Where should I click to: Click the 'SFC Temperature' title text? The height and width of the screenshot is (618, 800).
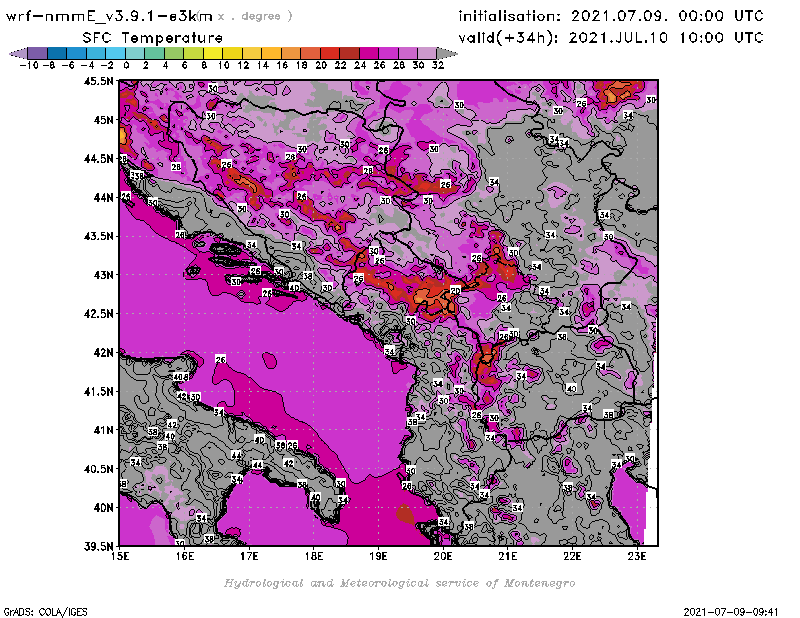153,38
